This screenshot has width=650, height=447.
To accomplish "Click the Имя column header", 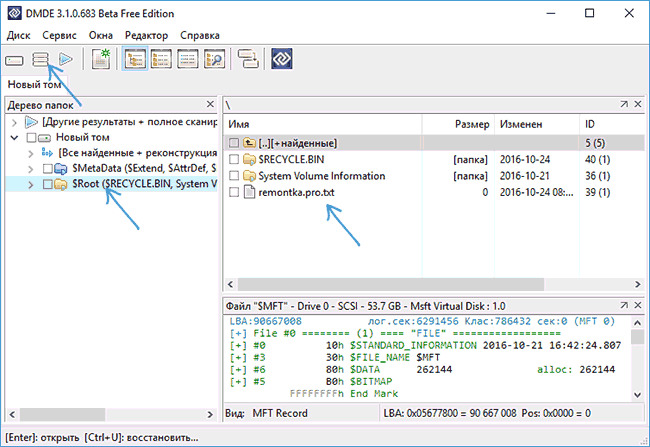I will coord(320,123).
